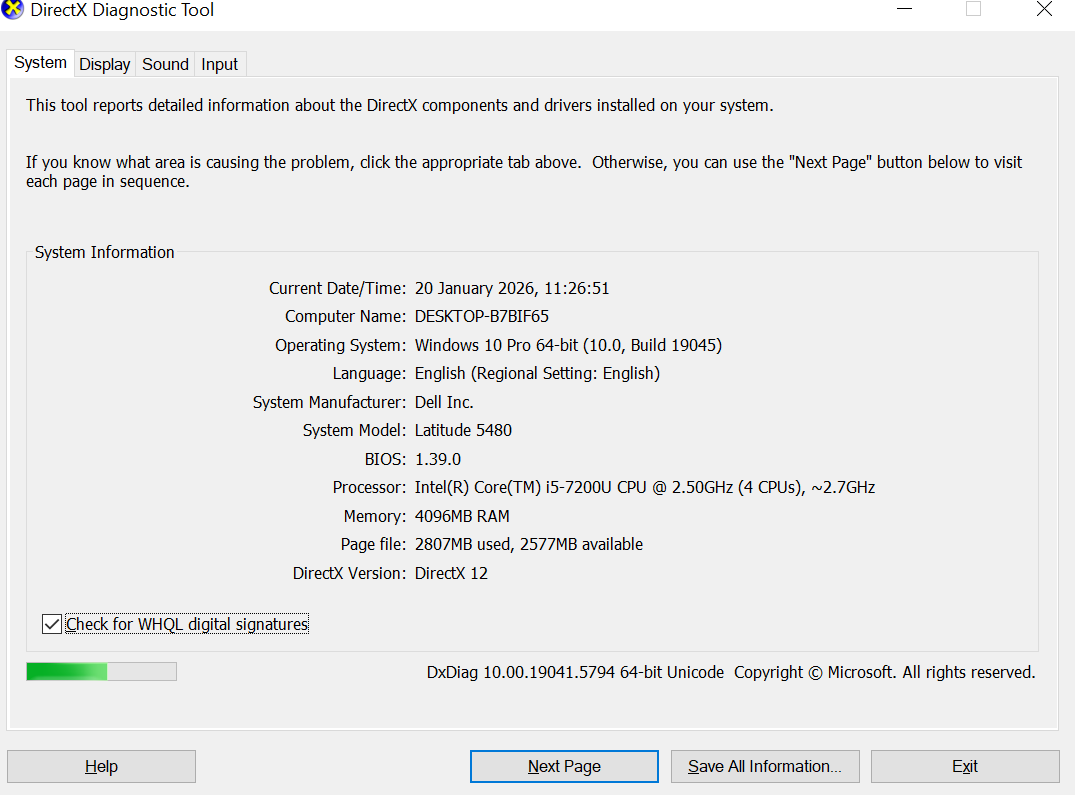Image resolution: width=1075 pixels, height=795 pixels.
Task: Click the green scanning progress bar
Action: point(65,671)
